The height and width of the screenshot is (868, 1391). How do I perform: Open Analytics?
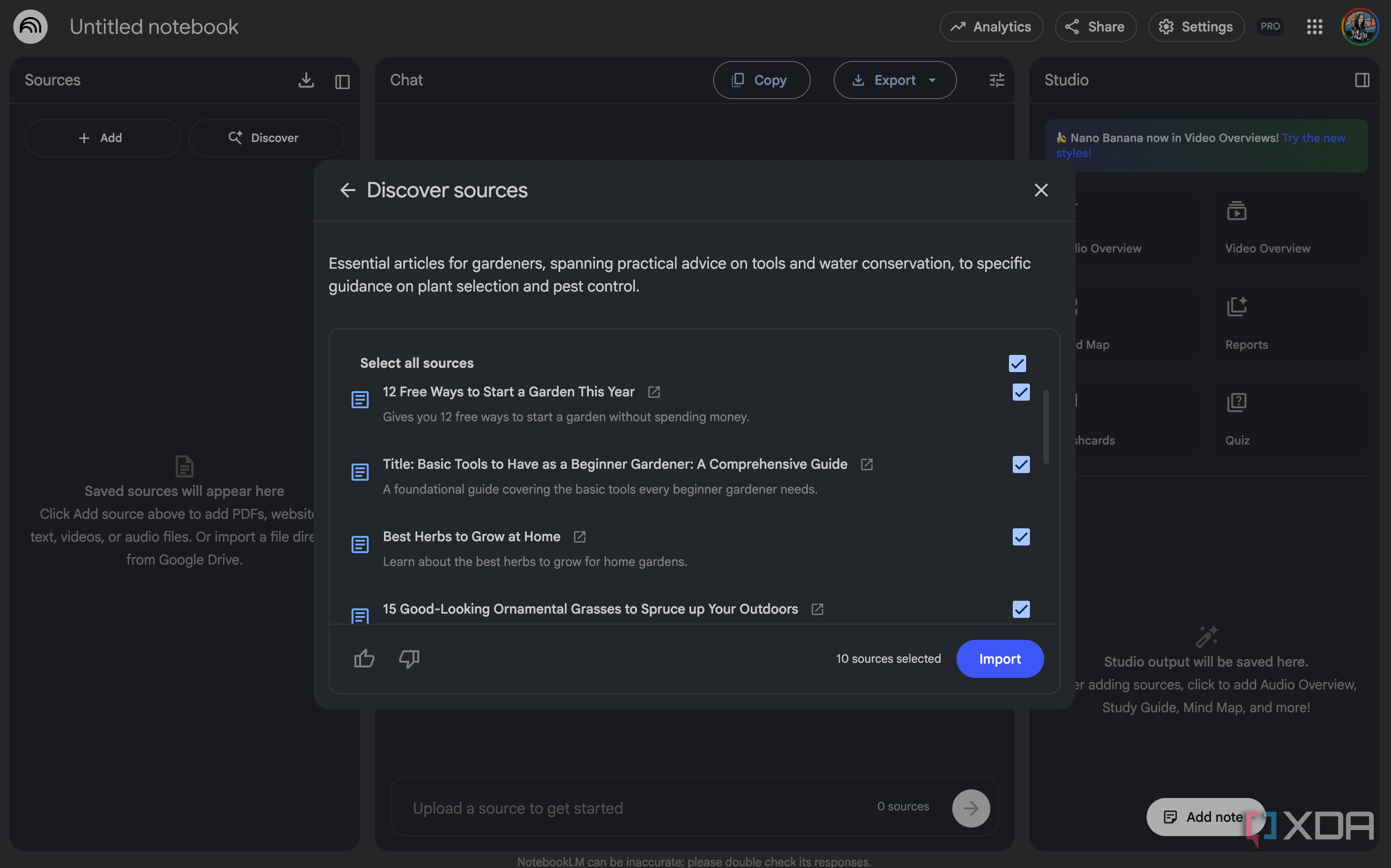click(x=991, y=26)
